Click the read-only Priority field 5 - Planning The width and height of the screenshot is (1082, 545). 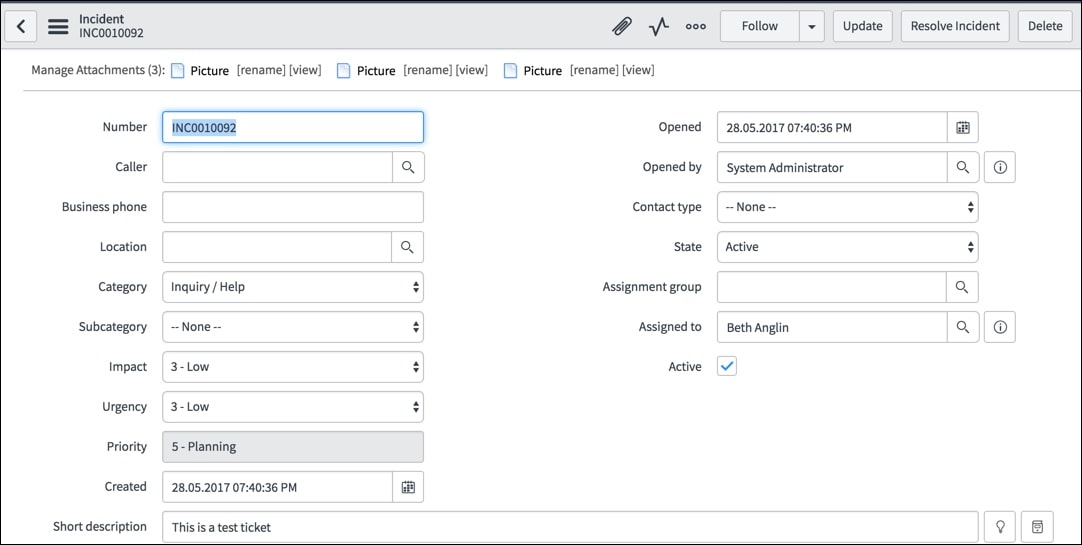[x=293, y=447]
